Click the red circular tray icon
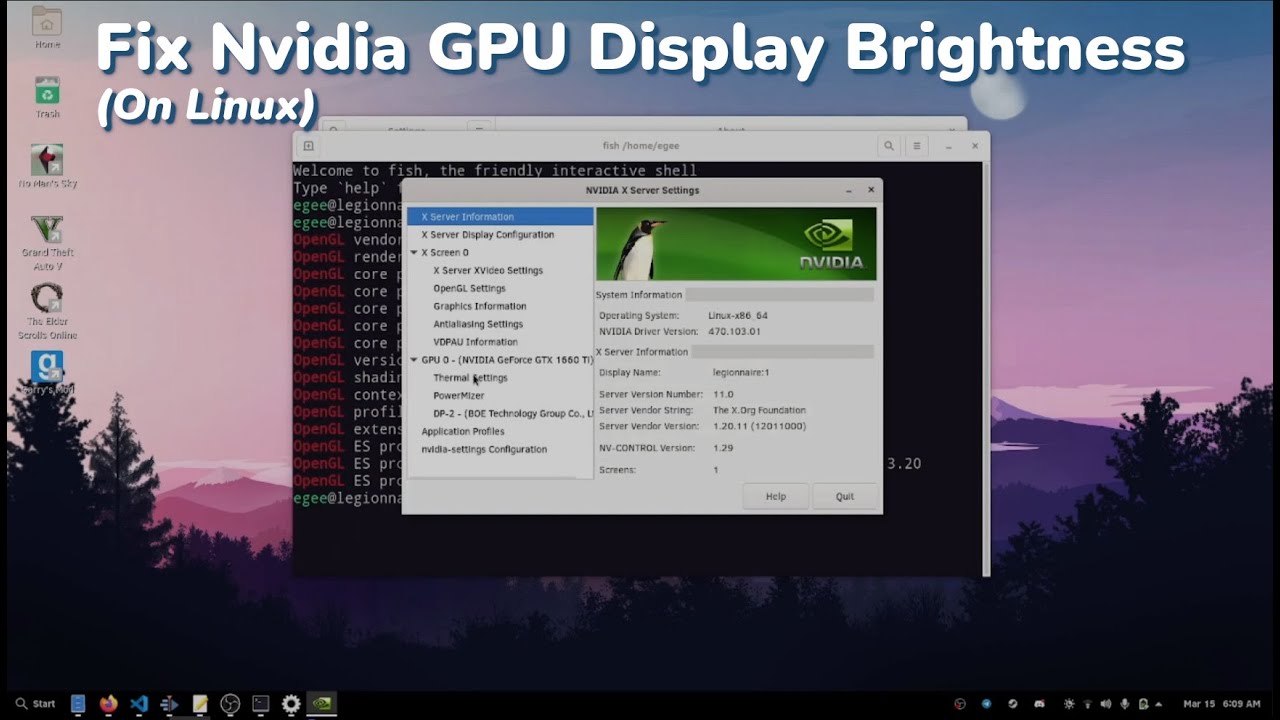Viewport: 1280px width, 720px height. [960, 704]
